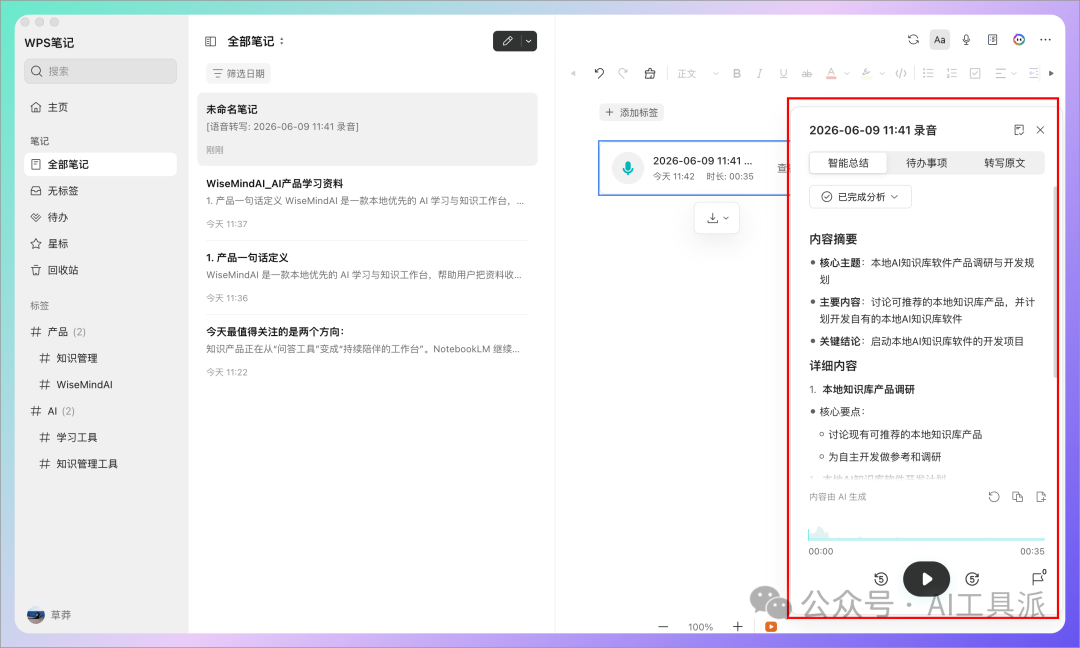Click the sync refresh icon
The image size is (1080, 648).
click(x=913, y=40)
